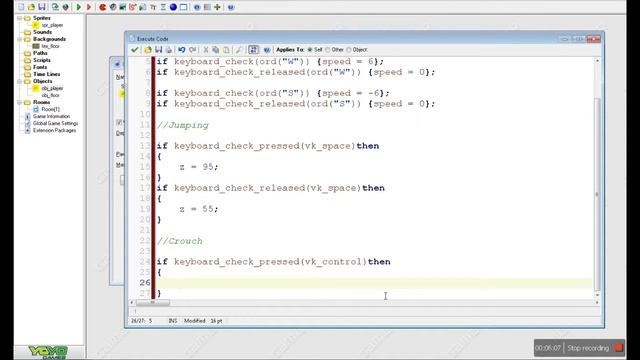Copy selected code in the editor toolbar

coord(216,49)
